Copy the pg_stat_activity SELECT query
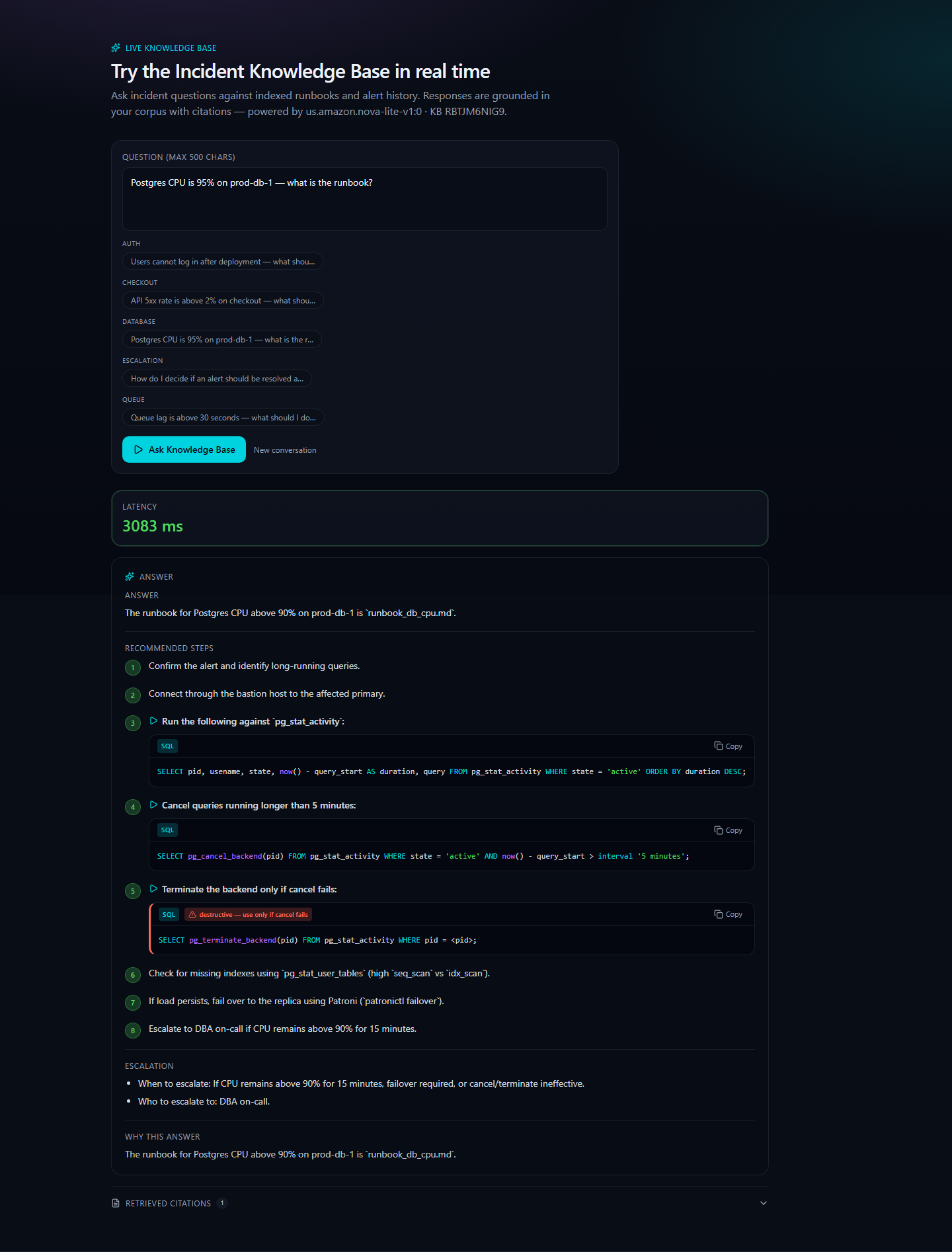The width and height of the screenshot is (952, 1252). 728,746
